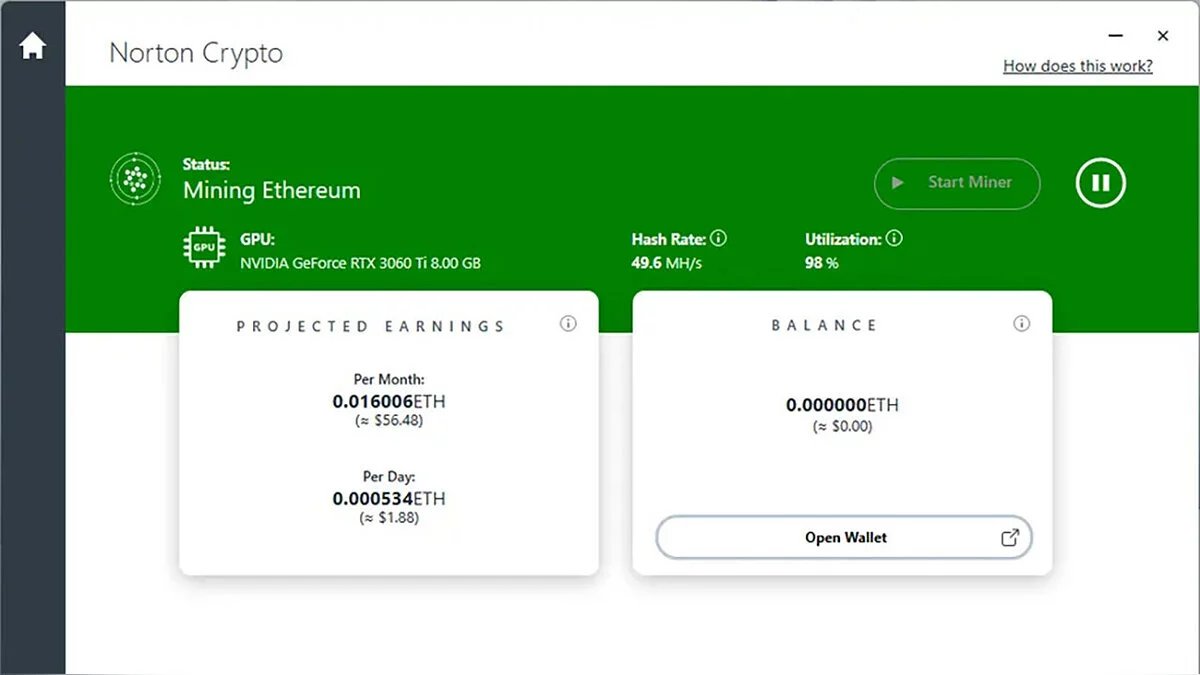Click the Ethereum mining status icon
The width and height of the screenshot is (1200, 675).
pyautogui.click(x=134, y=179)
